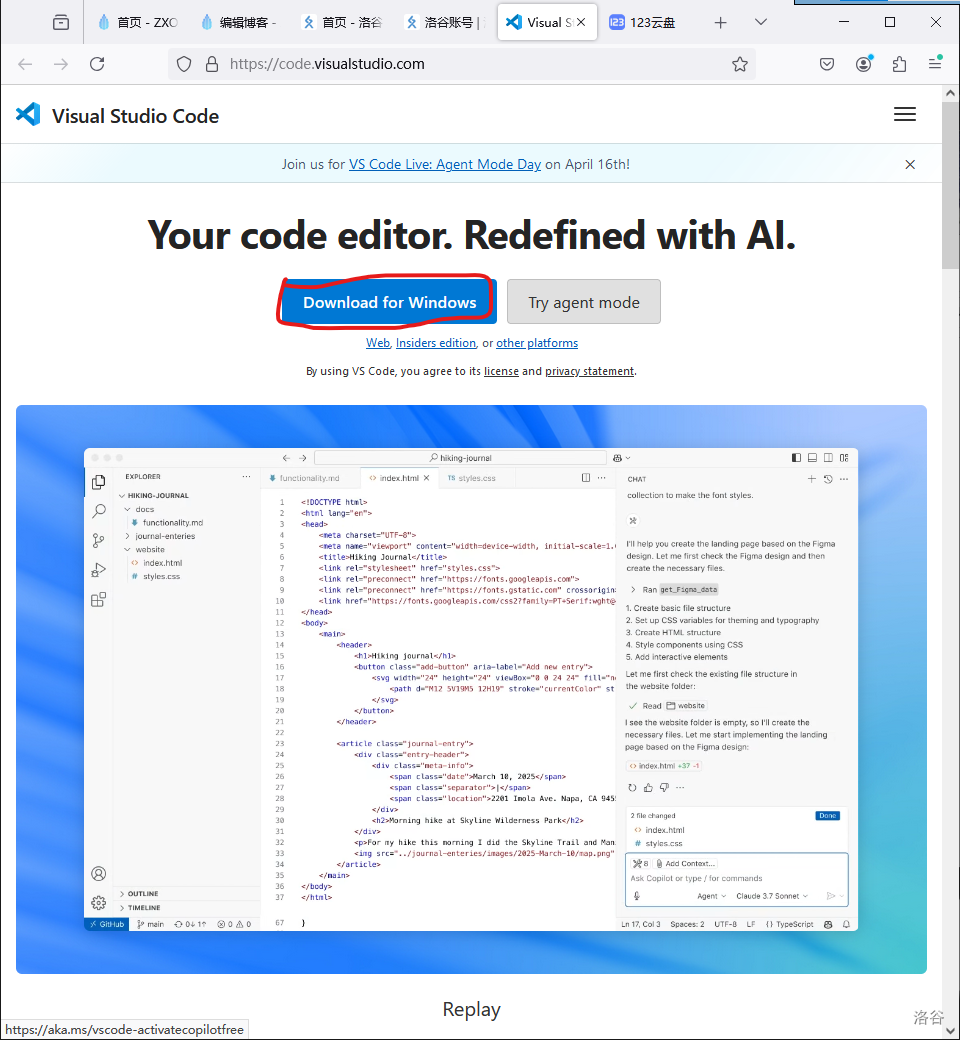Expand the list all tabs dropdown
Screen dimensions: 960x1040
point(761,22)
